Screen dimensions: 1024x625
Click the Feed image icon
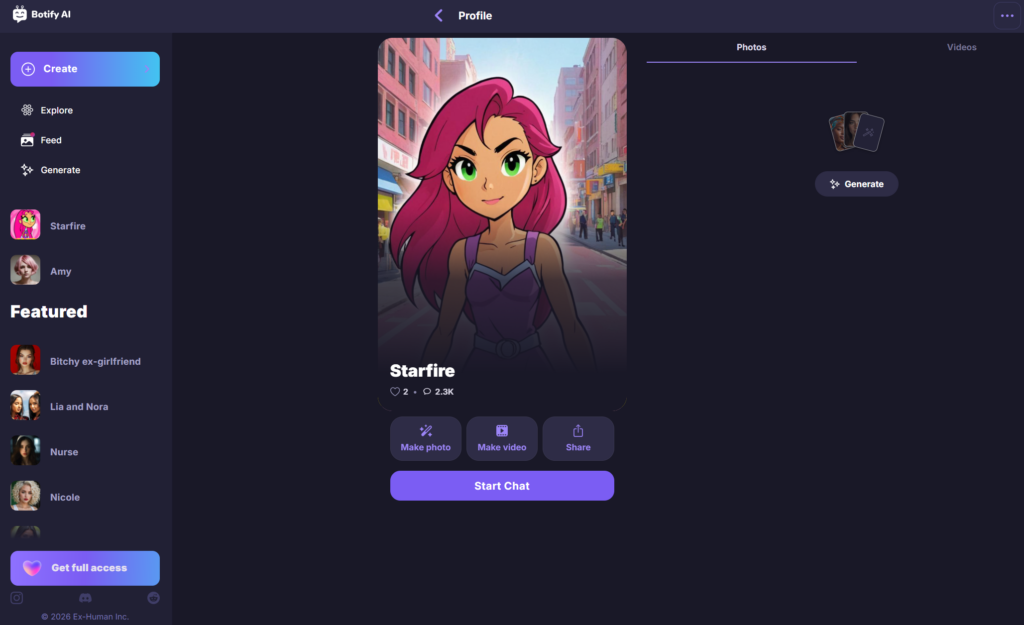click(27, 140)
